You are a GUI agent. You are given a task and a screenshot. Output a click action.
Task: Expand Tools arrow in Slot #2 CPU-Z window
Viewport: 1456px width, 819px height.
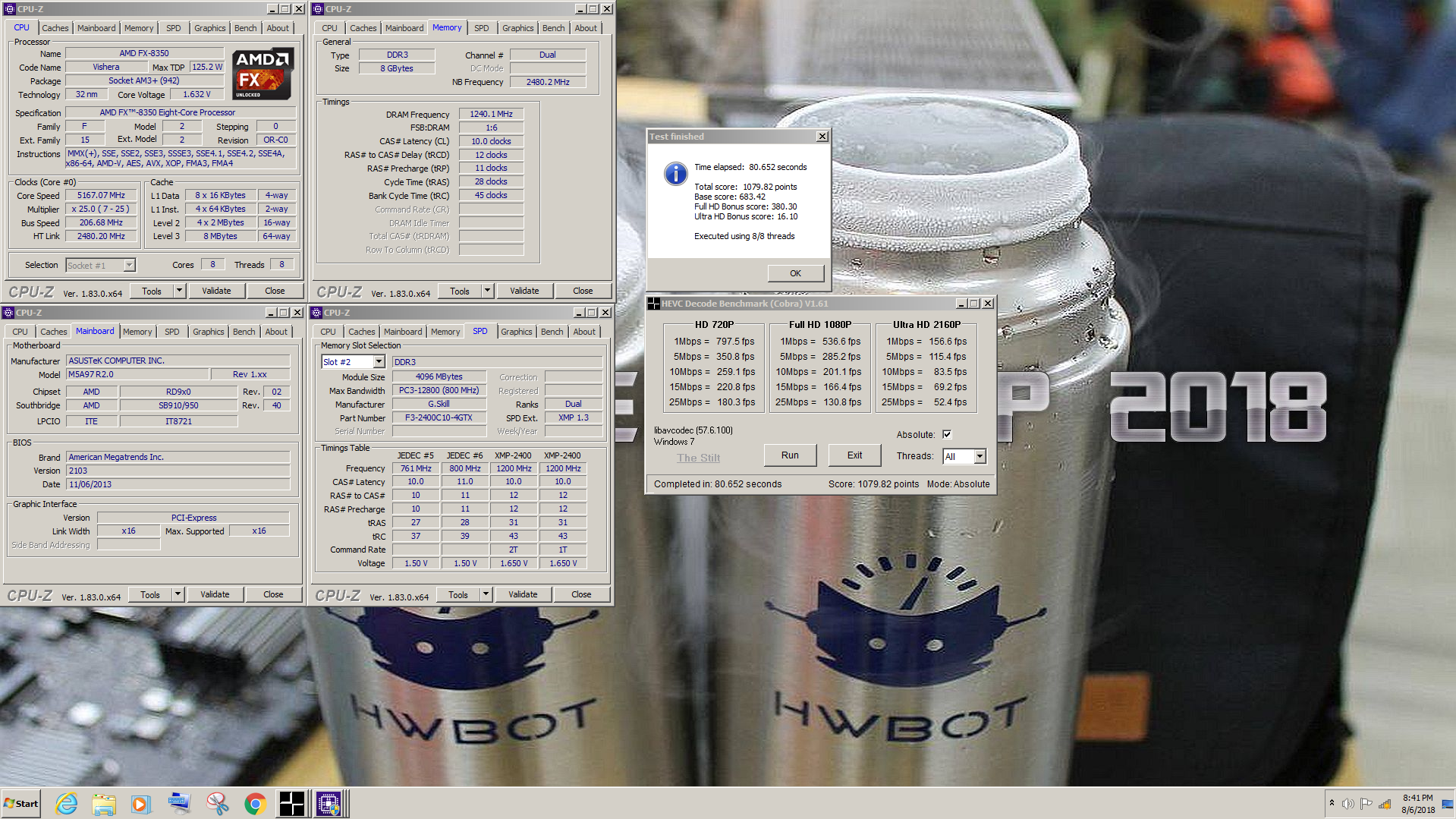[x=486, y=594]
